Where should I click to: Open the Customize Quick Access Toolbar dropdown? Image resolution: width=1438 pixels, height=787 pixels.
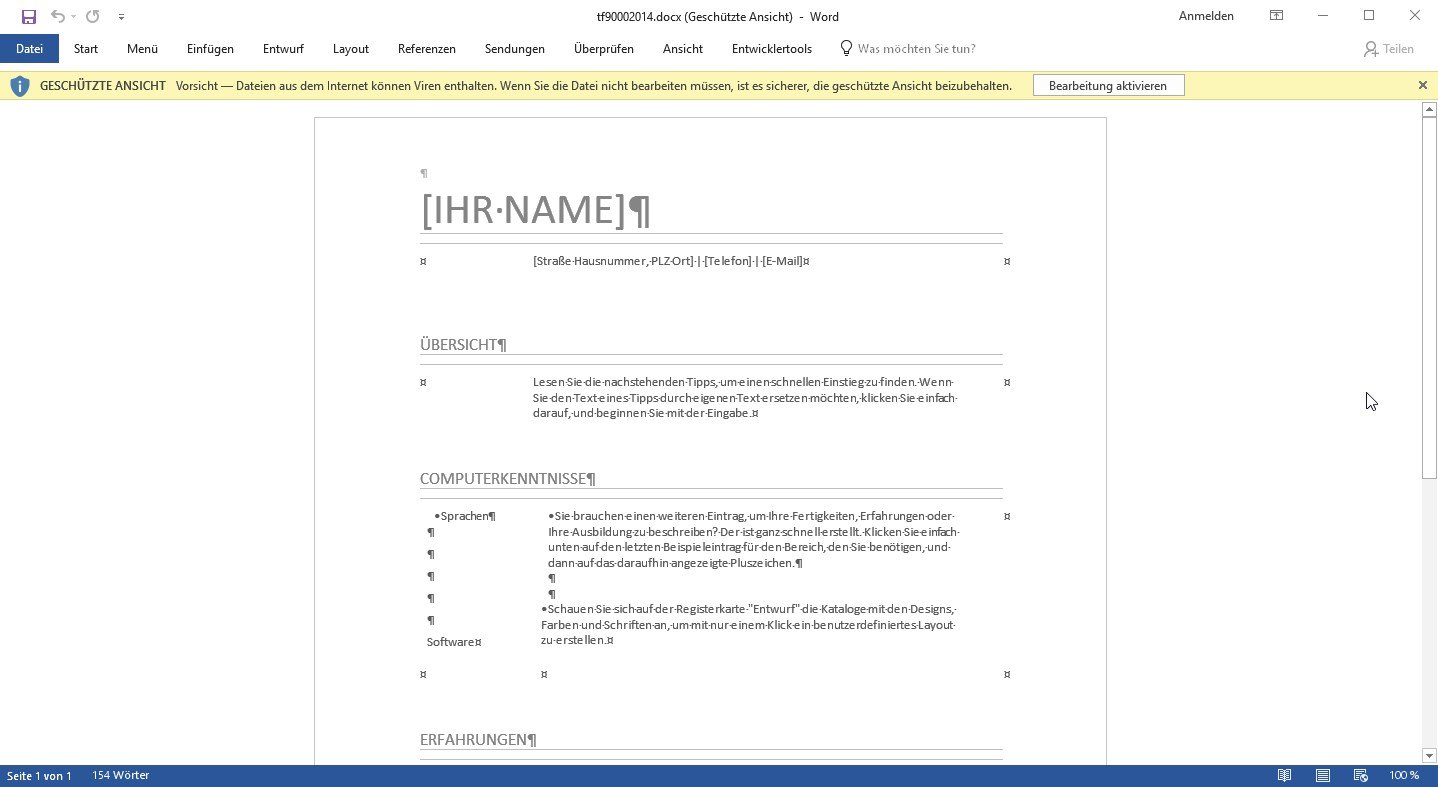(121, 17)
